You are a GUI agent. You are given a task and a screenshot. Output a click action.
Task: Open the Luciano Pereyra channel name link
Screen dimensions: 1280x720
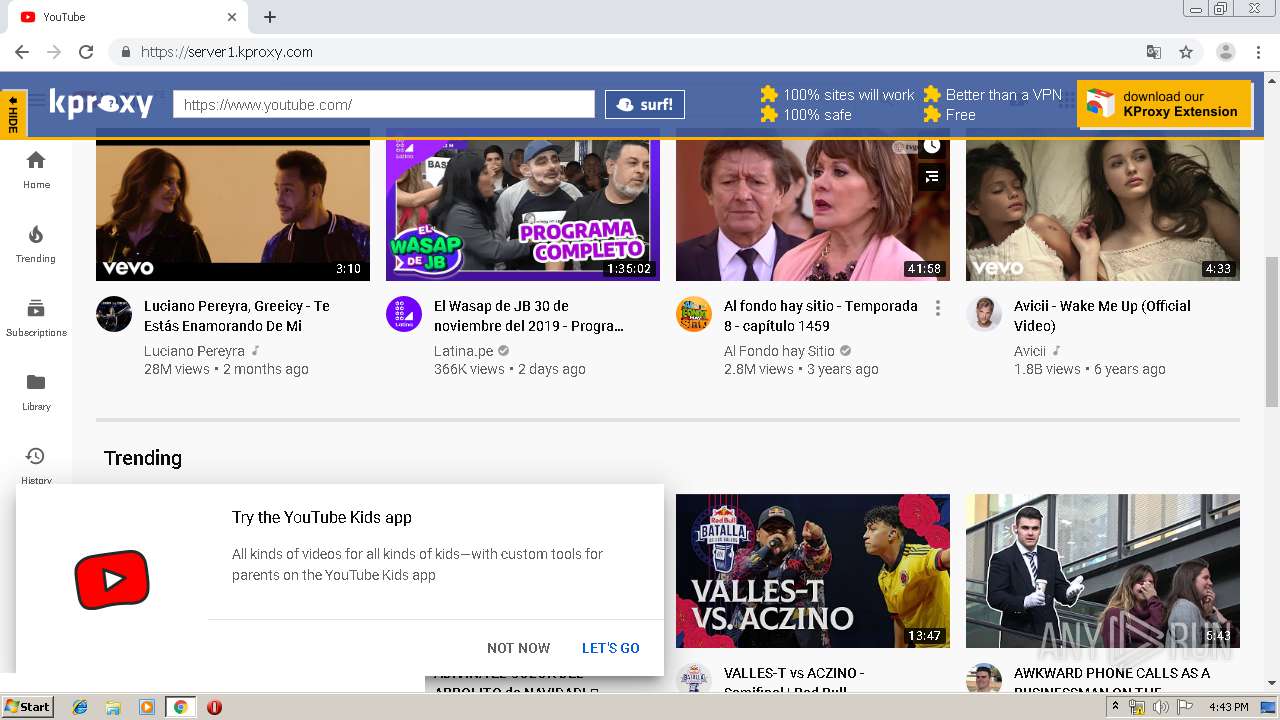[194, 351]
